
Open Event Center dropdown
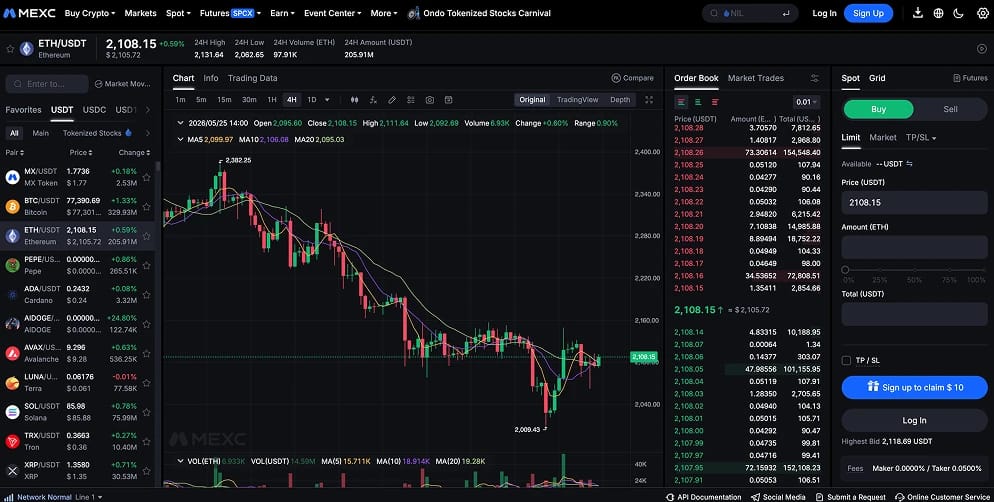pos(333,13)
